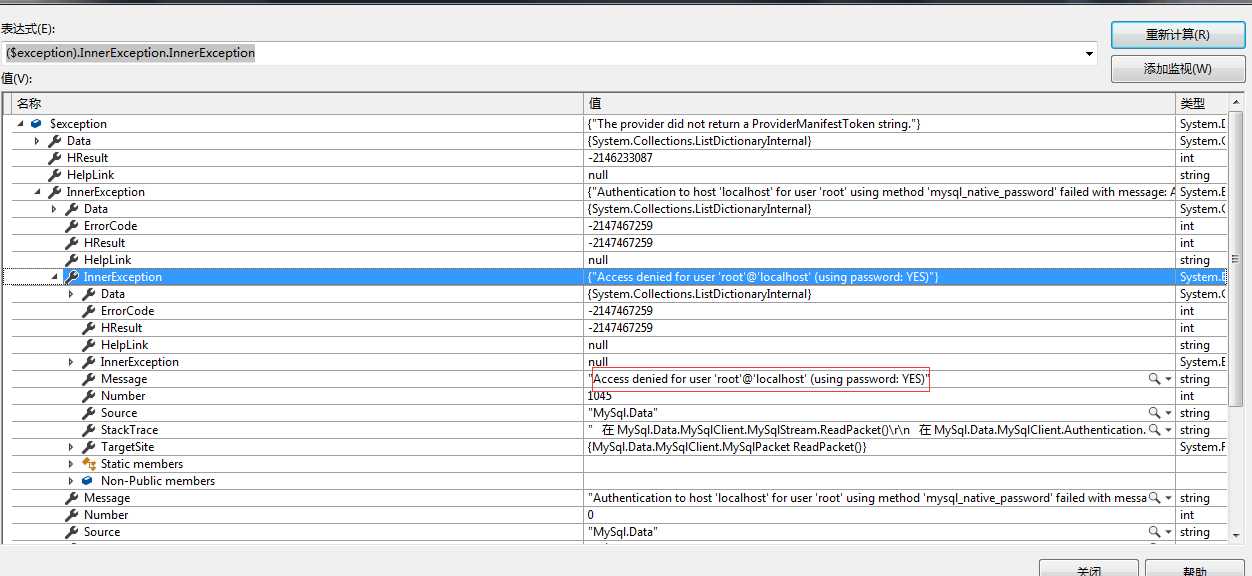Image resolution: width=1252 pixels, height=576 pixels.
Task: Click the value 1045
Action: pyautogui.click(x=600, y=396)
